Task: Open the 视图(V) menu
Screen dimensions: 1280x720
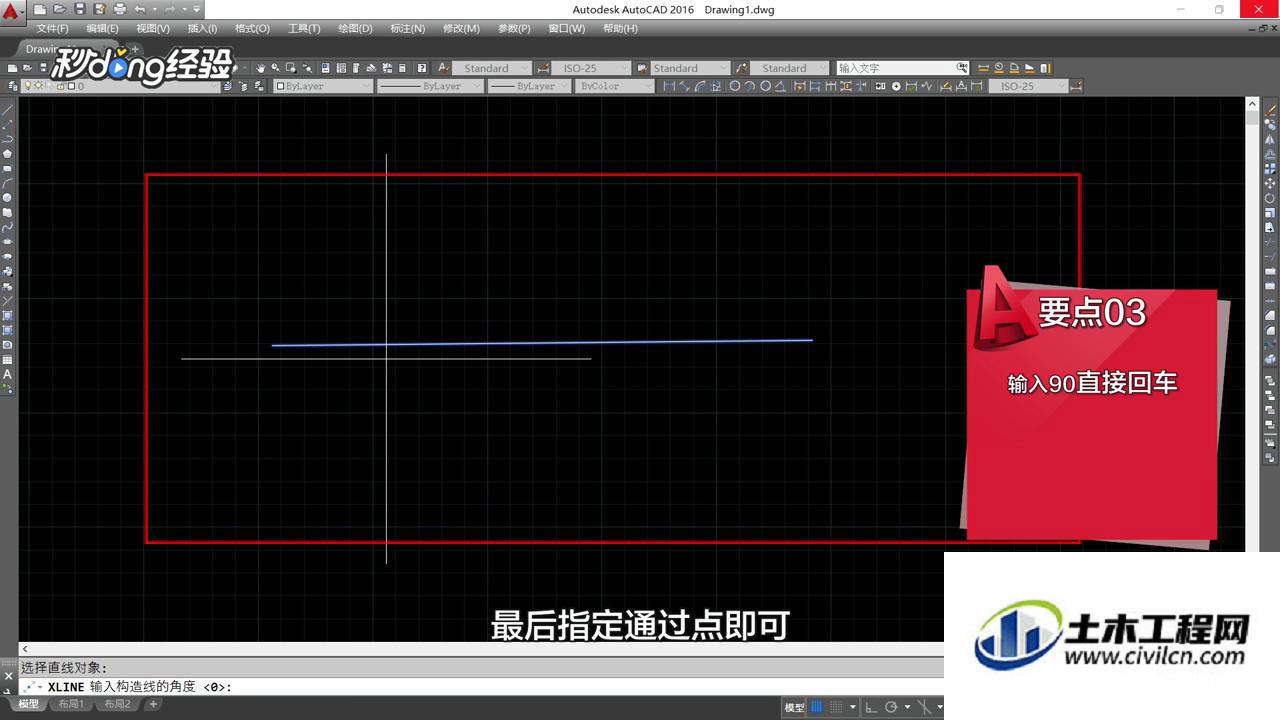Action: [x=152, y=29]
